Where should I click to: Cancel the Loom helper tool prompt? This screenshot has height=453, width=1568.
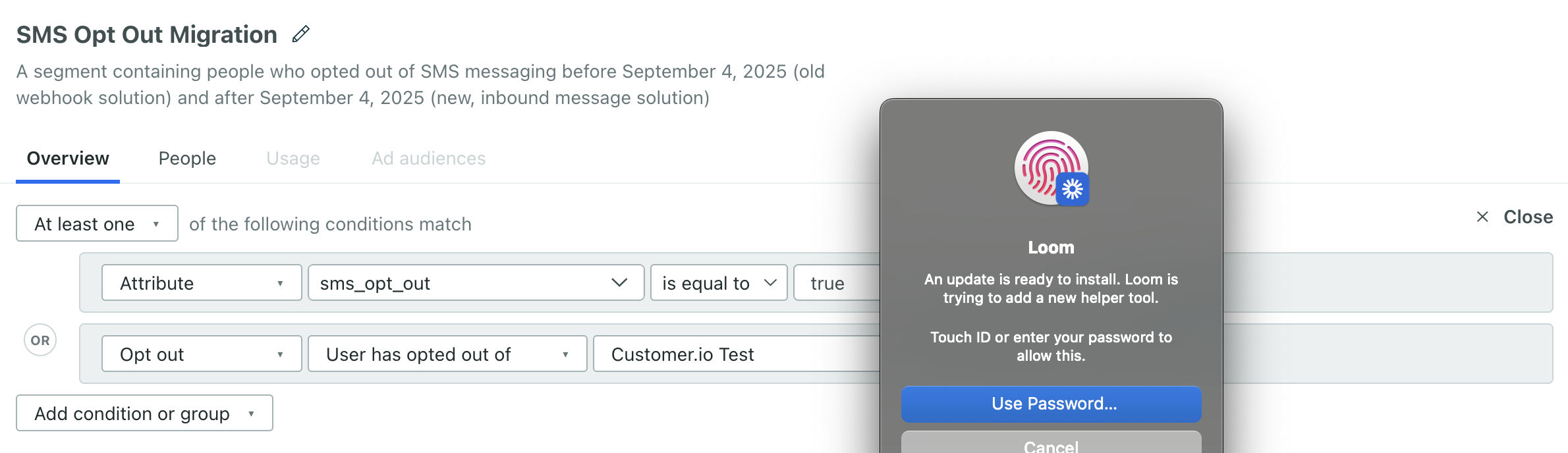pyautogui.click(x=1050, y=445)
